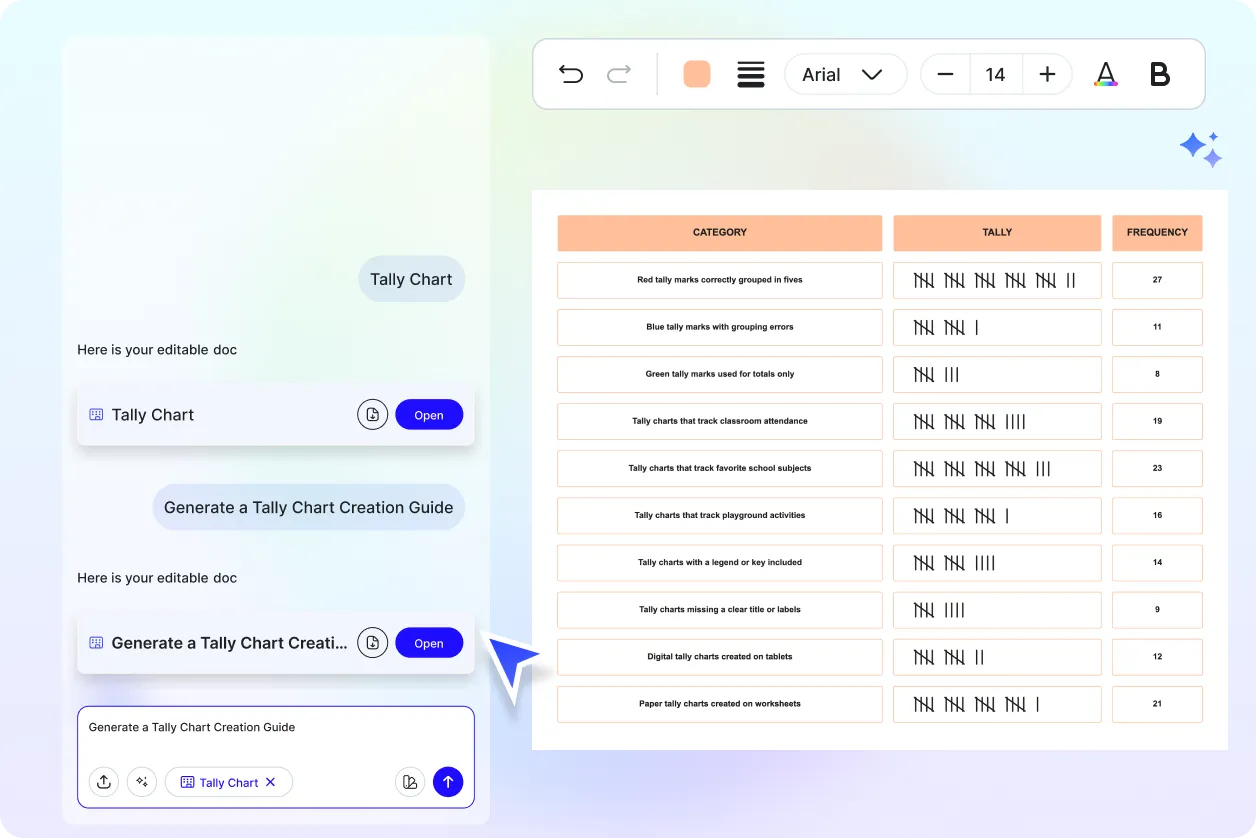The width and height of the screenshot is (1256, 838).
Task: Open the Arial font family dropdown
Action: (845, 74)
